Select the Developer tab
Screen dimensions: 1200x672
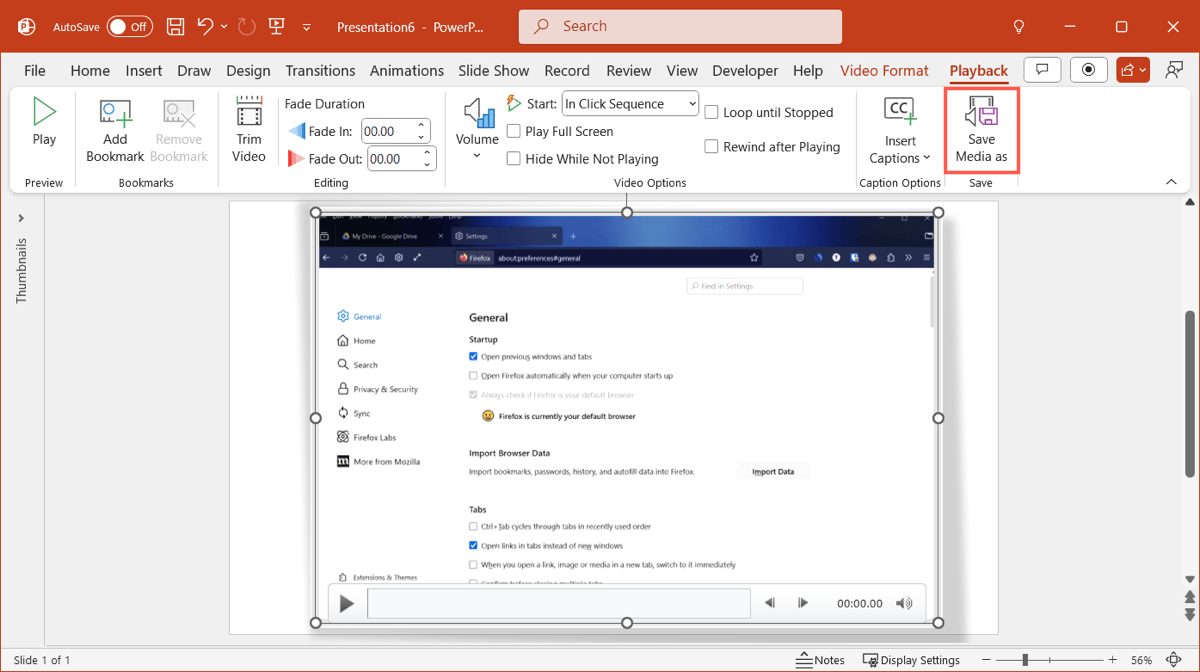click(745, 70)
